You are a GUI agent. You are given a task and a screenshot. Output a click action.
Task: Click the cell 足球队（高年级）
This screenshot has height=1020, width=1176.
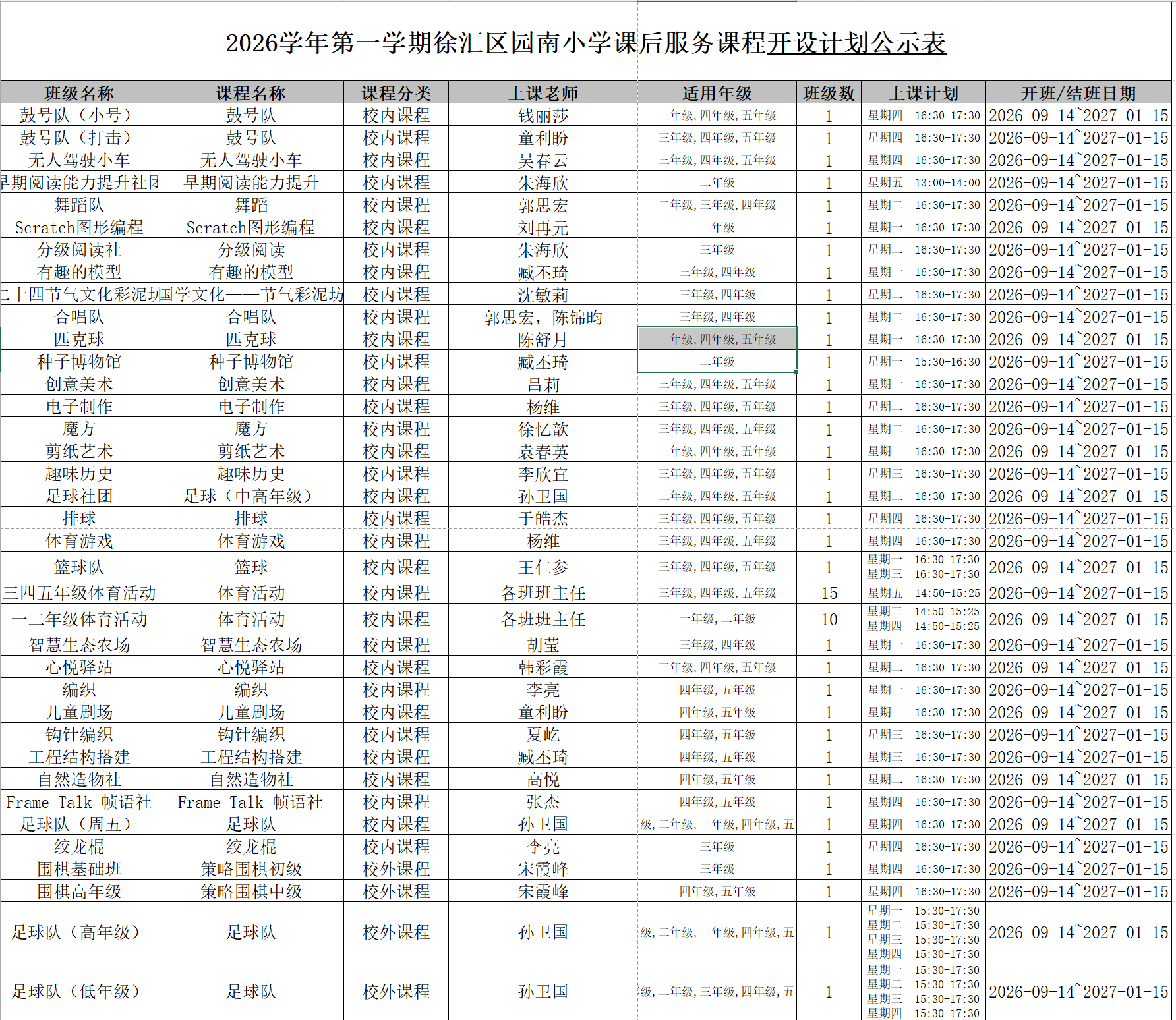pyautogui.click(x=79, y=932)
